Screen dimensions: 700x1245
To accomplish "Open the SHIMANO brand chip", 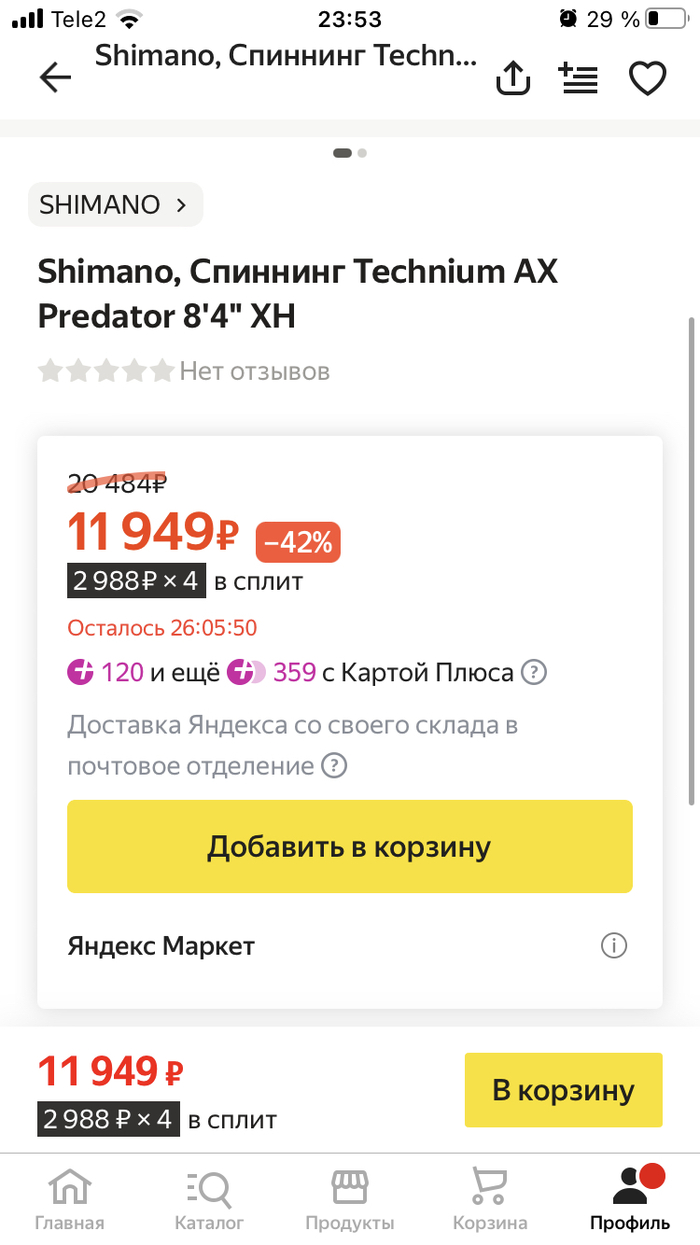I will [x=115, y=205].
